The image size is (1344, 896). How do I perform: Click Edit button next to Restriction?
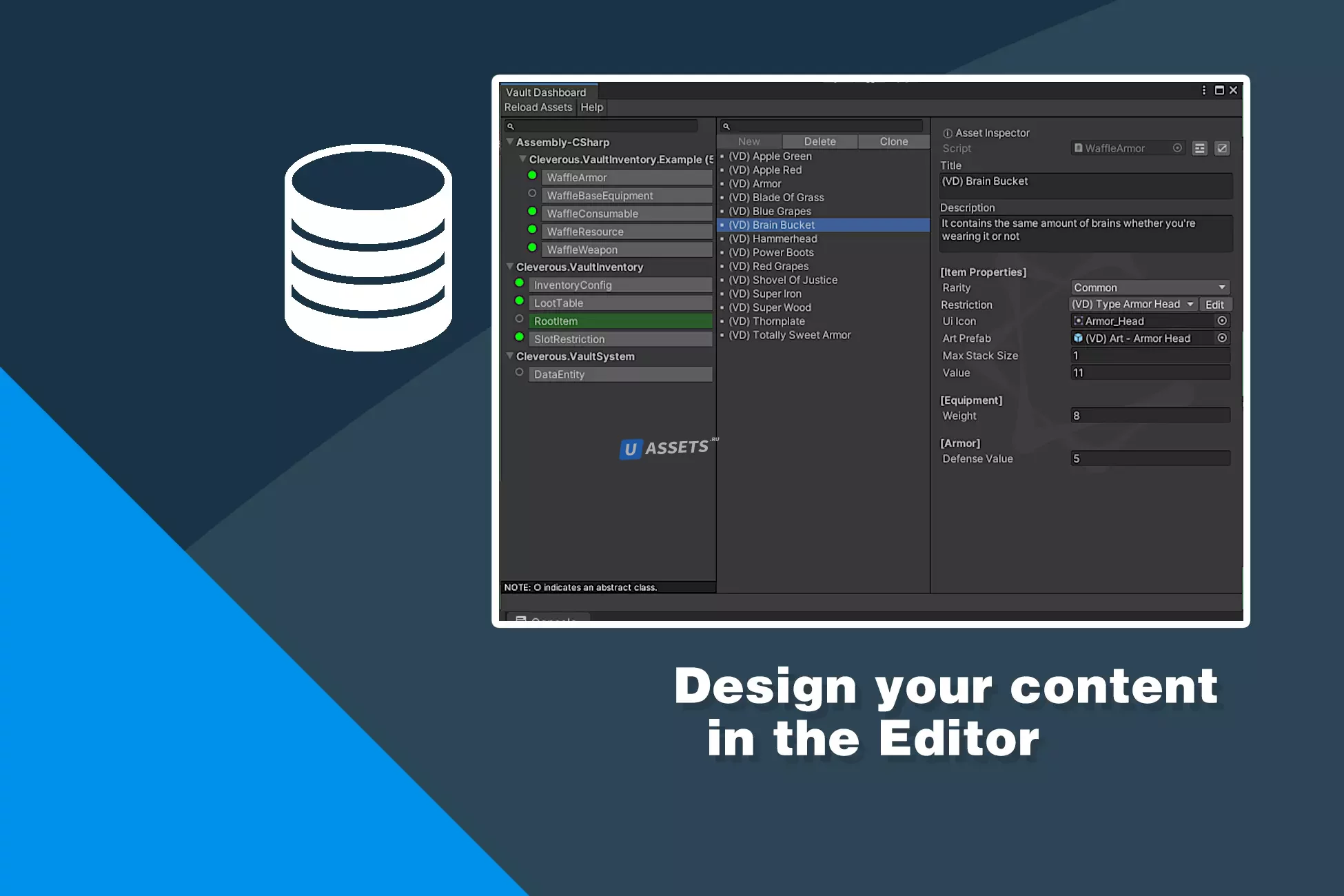pos(1214,305)
